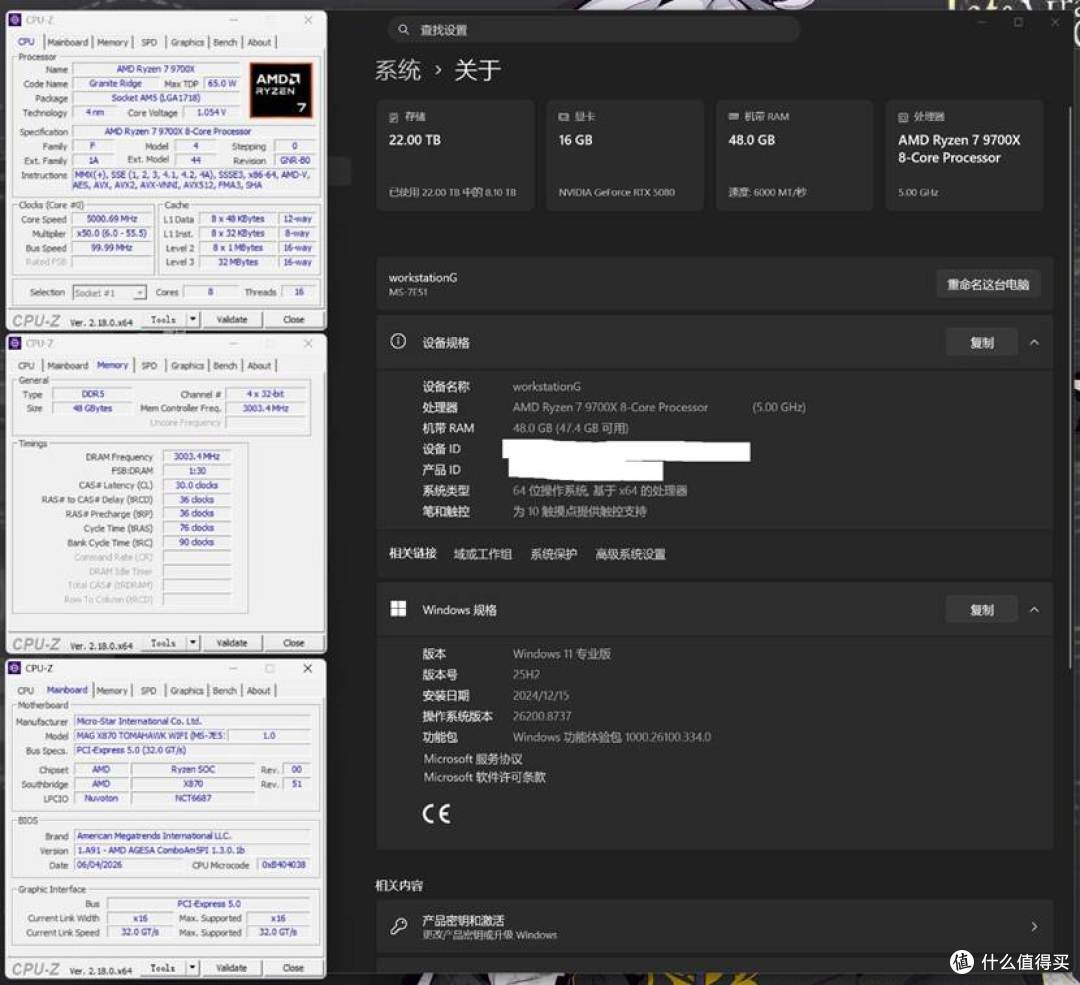Open the About tab in the CPU page window
Viewport: 1080px width, 985px height.
tap(259, 42)
